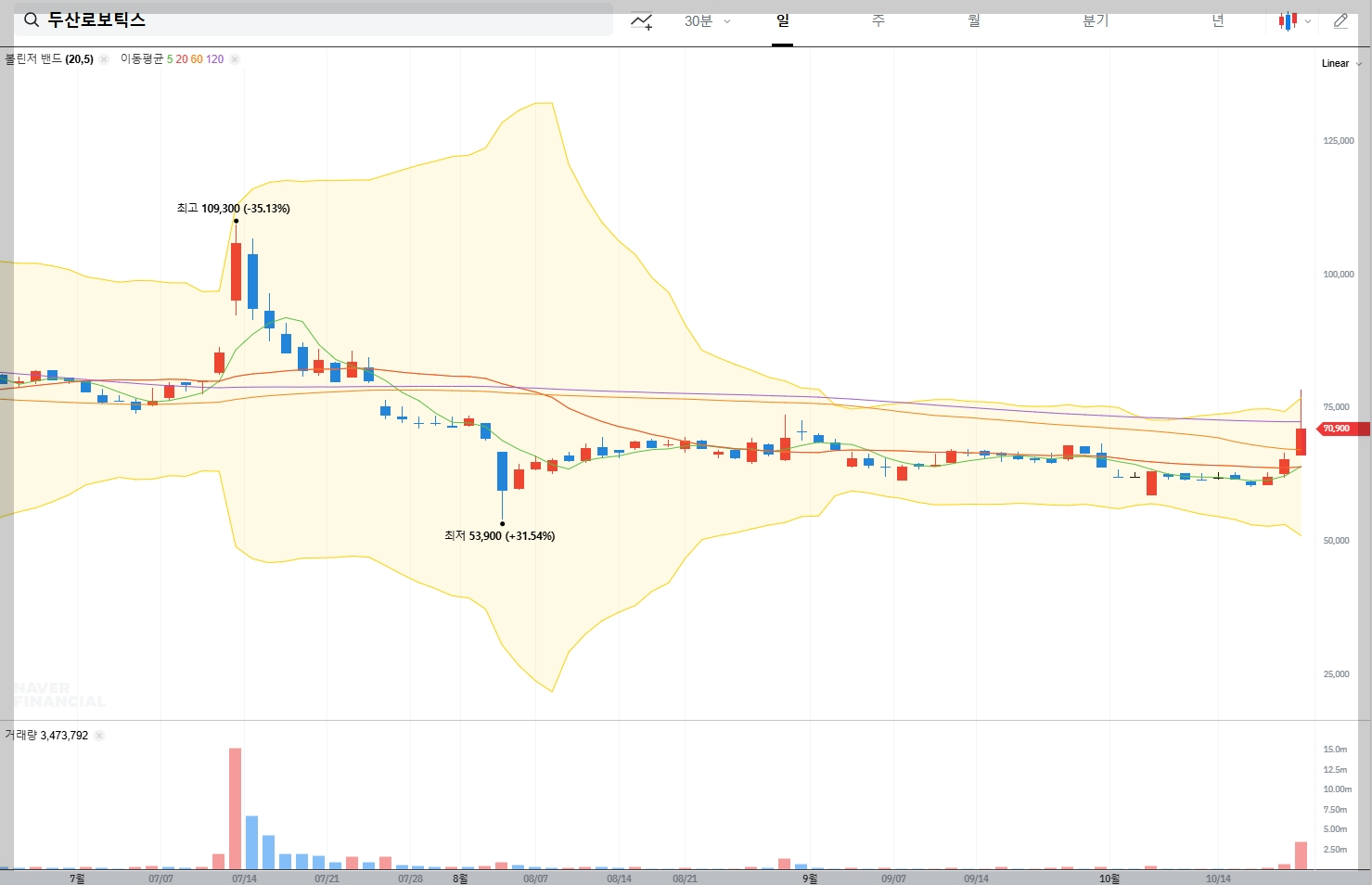Click the search magnifier icon

tap(32, 19)
